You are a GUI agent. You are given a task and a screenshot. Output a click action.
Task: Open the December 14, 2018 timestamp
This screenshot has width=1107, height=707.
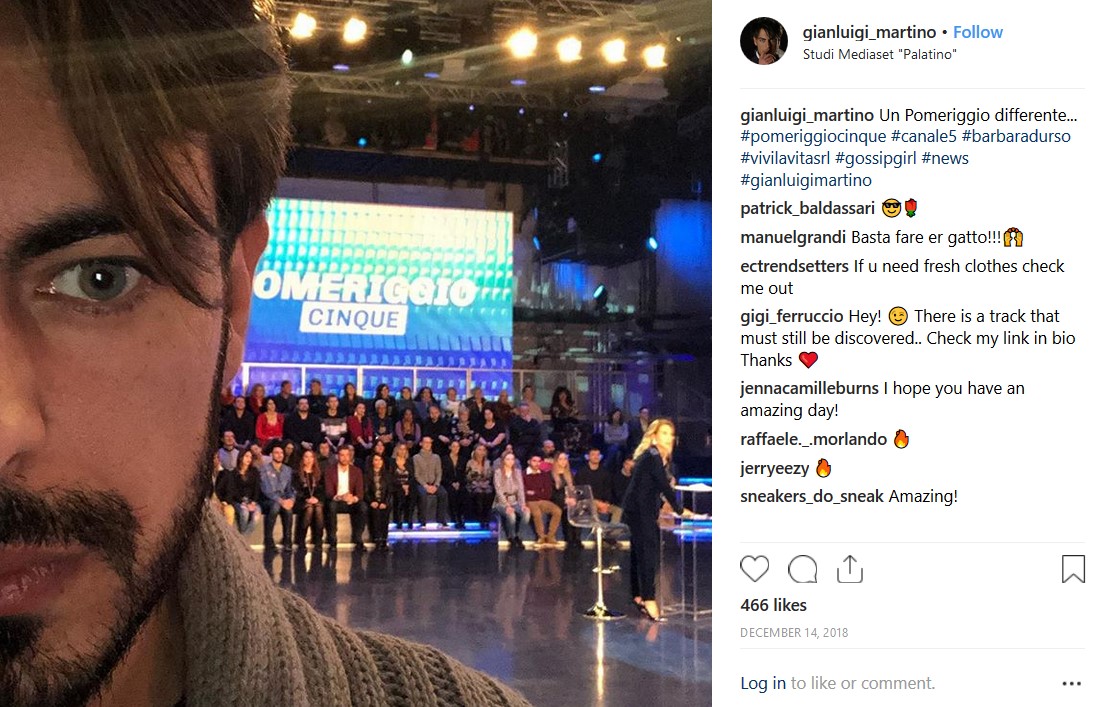tap(794, 633)
